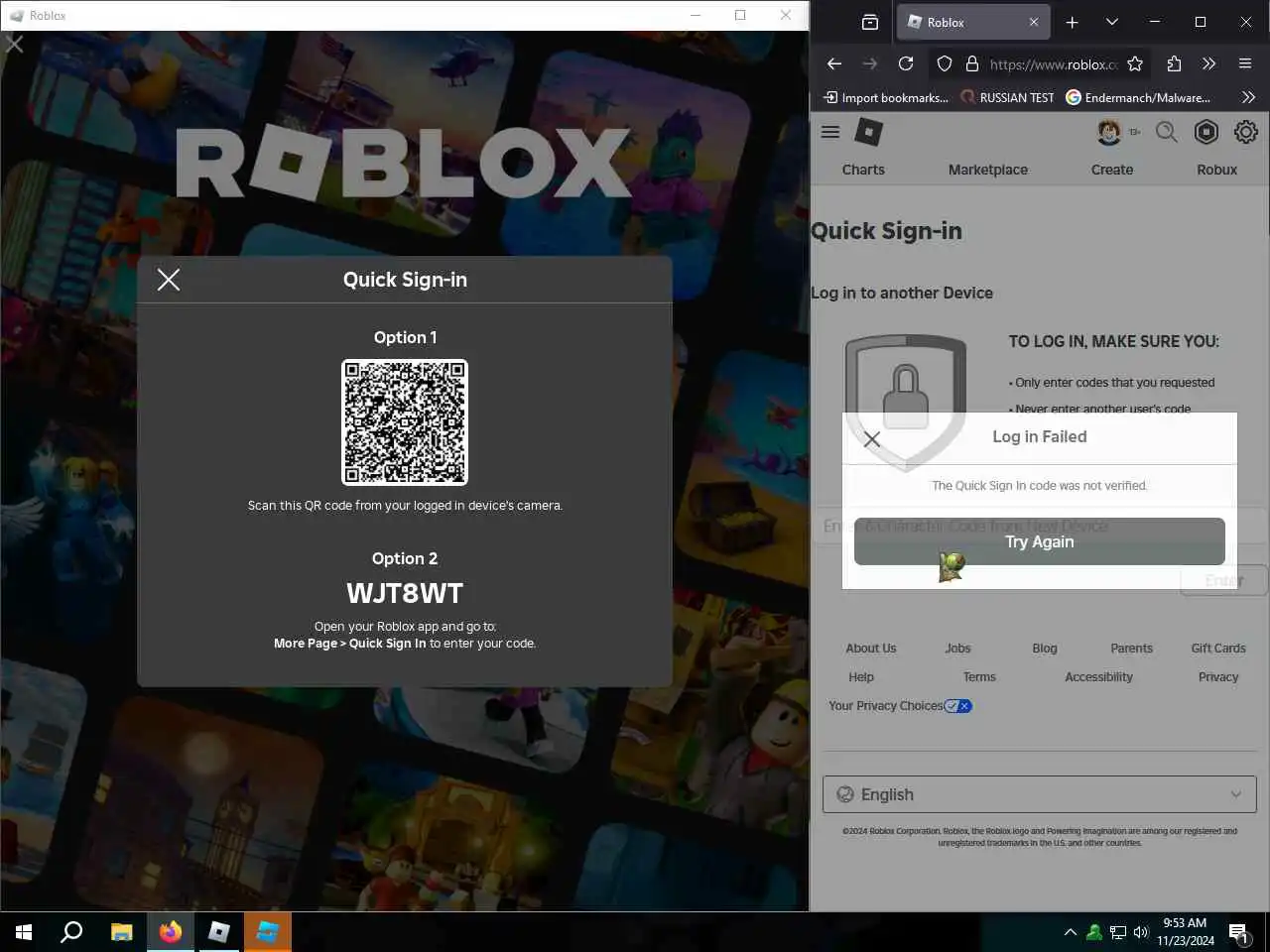
Task: Click the tracking protection shield icon
Action: [945, 63]
